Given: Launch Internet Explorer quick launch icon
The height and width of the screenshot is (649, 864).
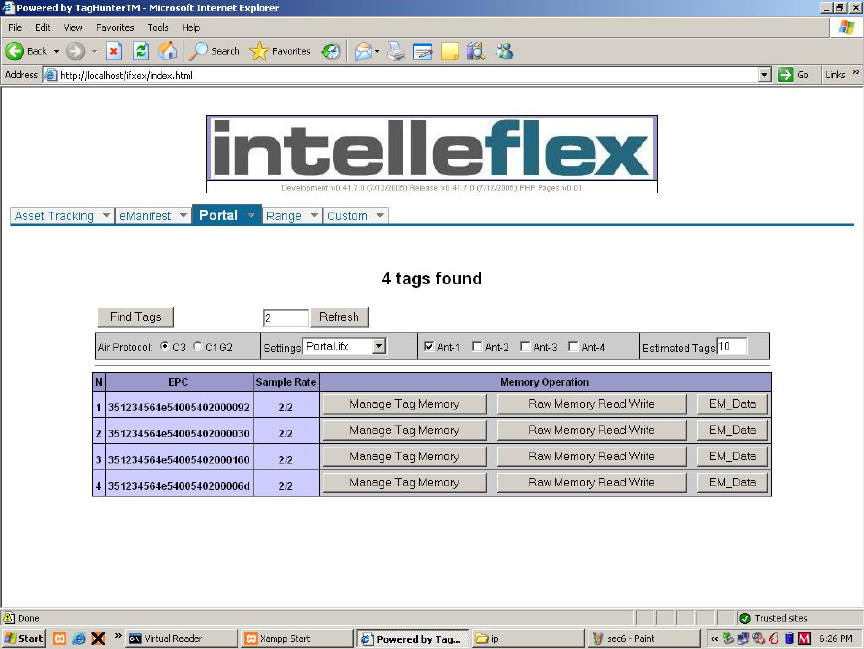Looking at the screenshot, I should coord(79,639).
